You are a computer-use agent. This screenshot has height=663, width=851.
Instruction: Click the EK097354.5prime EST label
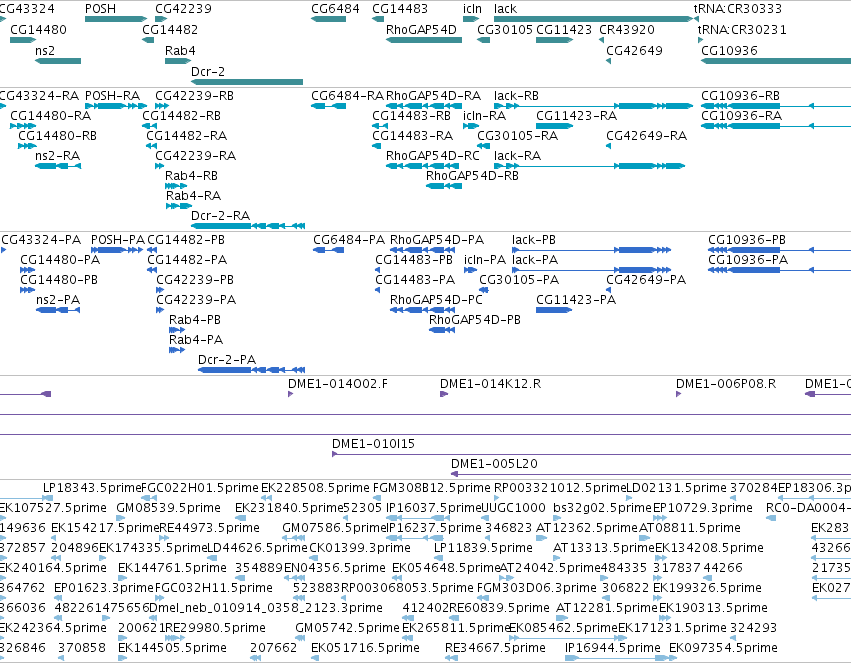click(723, 648)
